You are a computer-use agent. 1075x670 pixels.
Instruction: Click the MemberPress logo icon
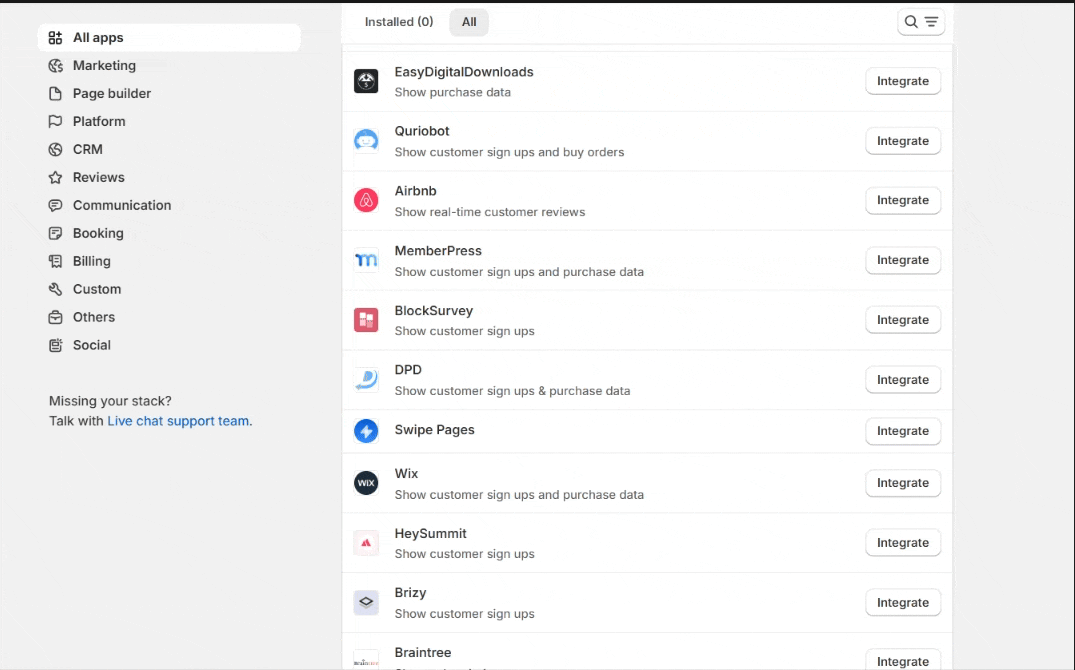[x=366, y=261]
